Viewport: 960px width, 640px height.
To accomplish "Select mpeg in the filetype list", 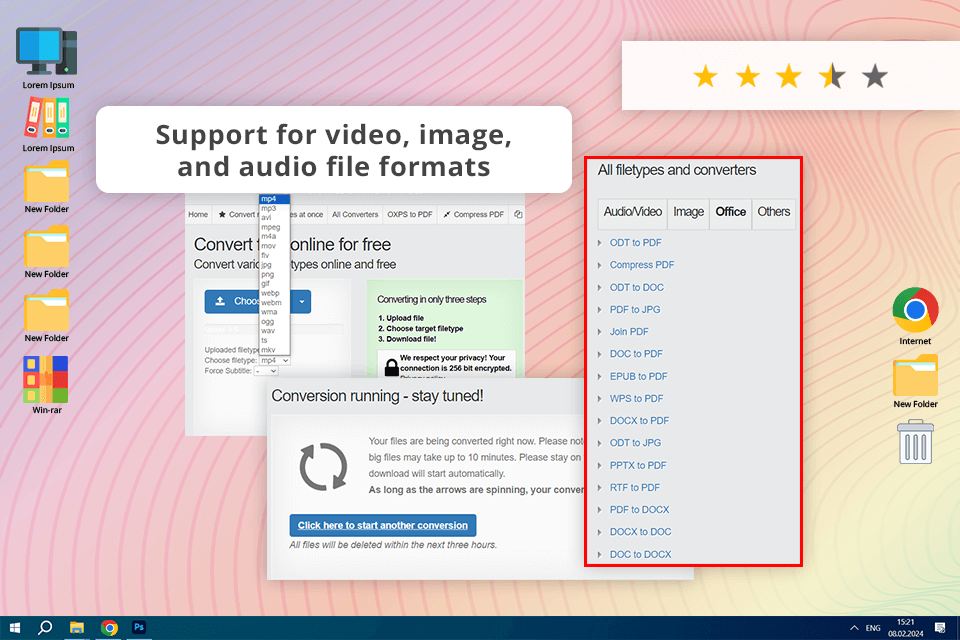I will click(x=271, y=227).
